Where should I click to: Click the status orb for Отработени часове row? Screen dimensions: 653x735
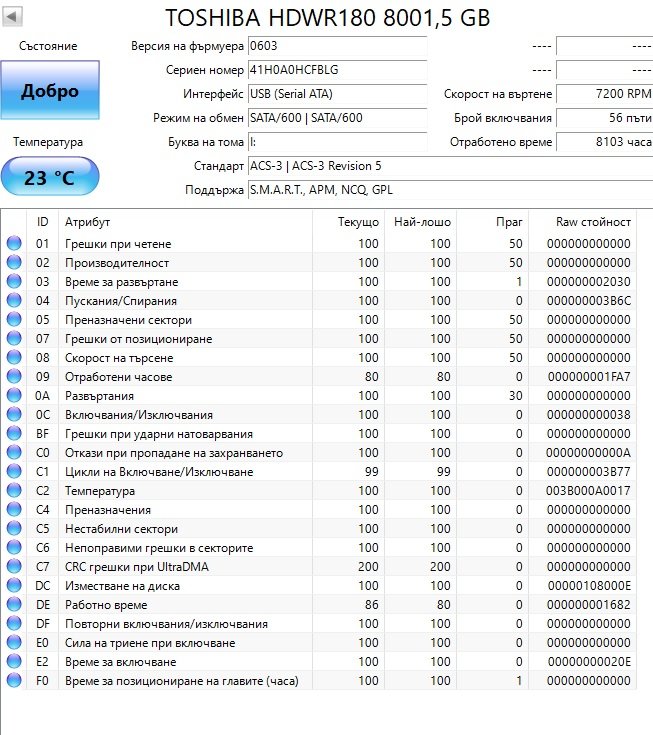tap(14, 377)
